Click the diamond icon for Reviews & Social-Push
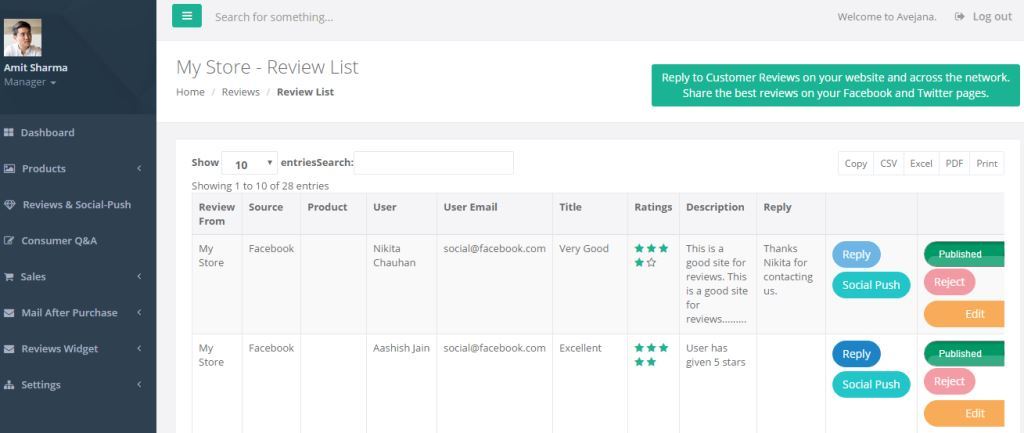1024x433 pixels. click(x=10, y=205)
